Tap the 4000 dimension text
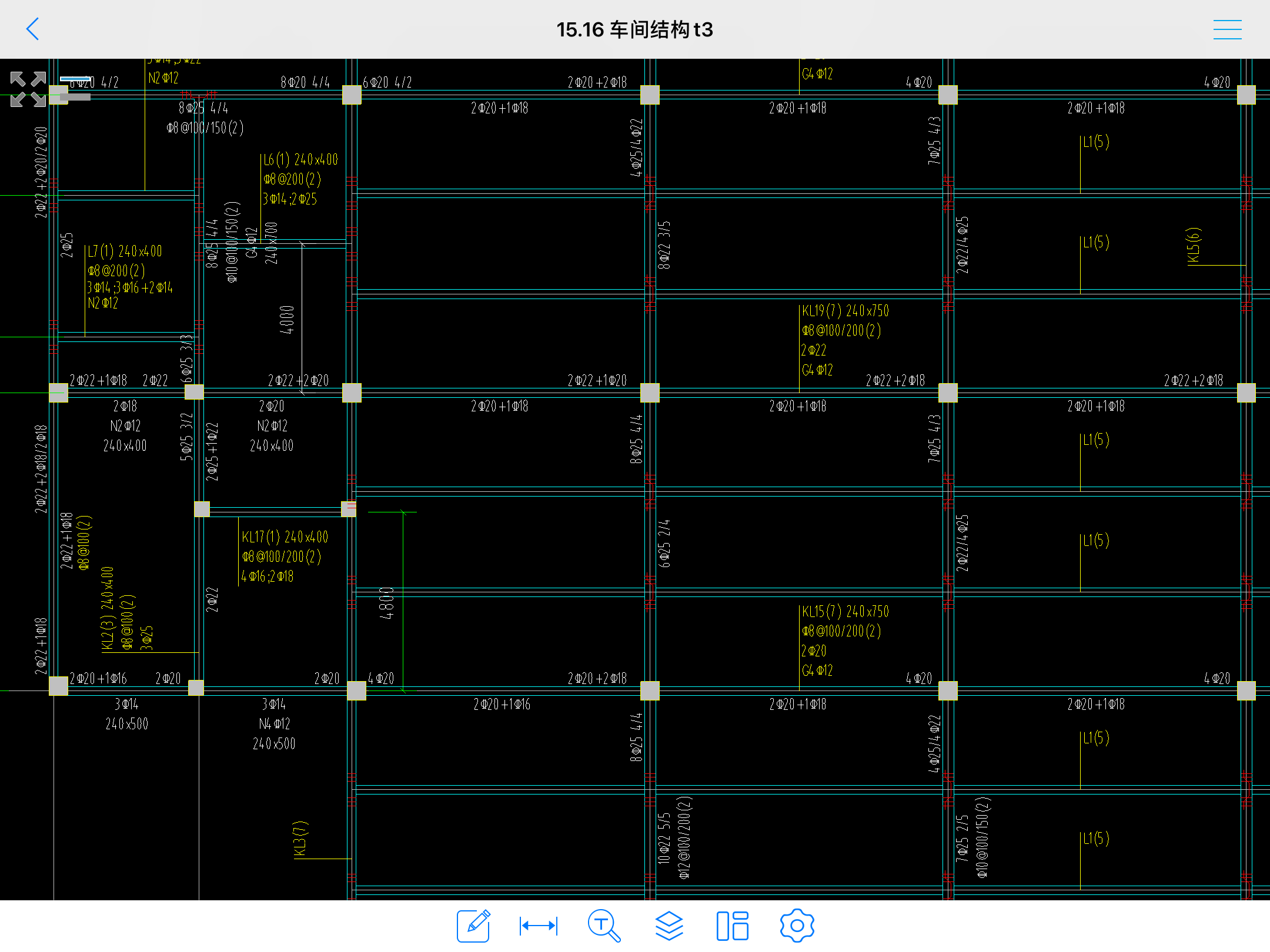 286,320
